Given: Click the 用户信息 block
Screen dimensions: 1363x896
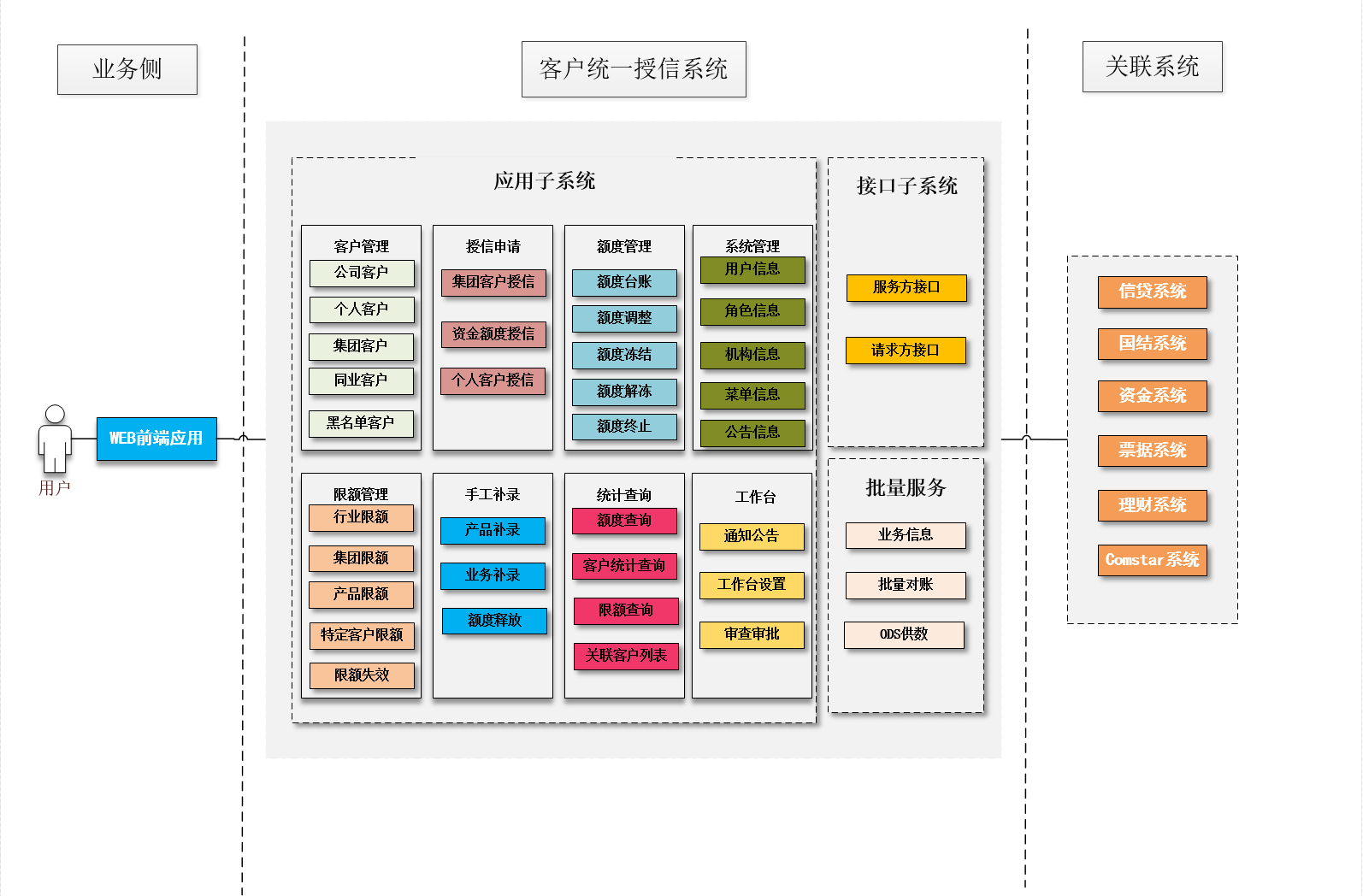Looking at the screenshot, I should pos(752,269).
